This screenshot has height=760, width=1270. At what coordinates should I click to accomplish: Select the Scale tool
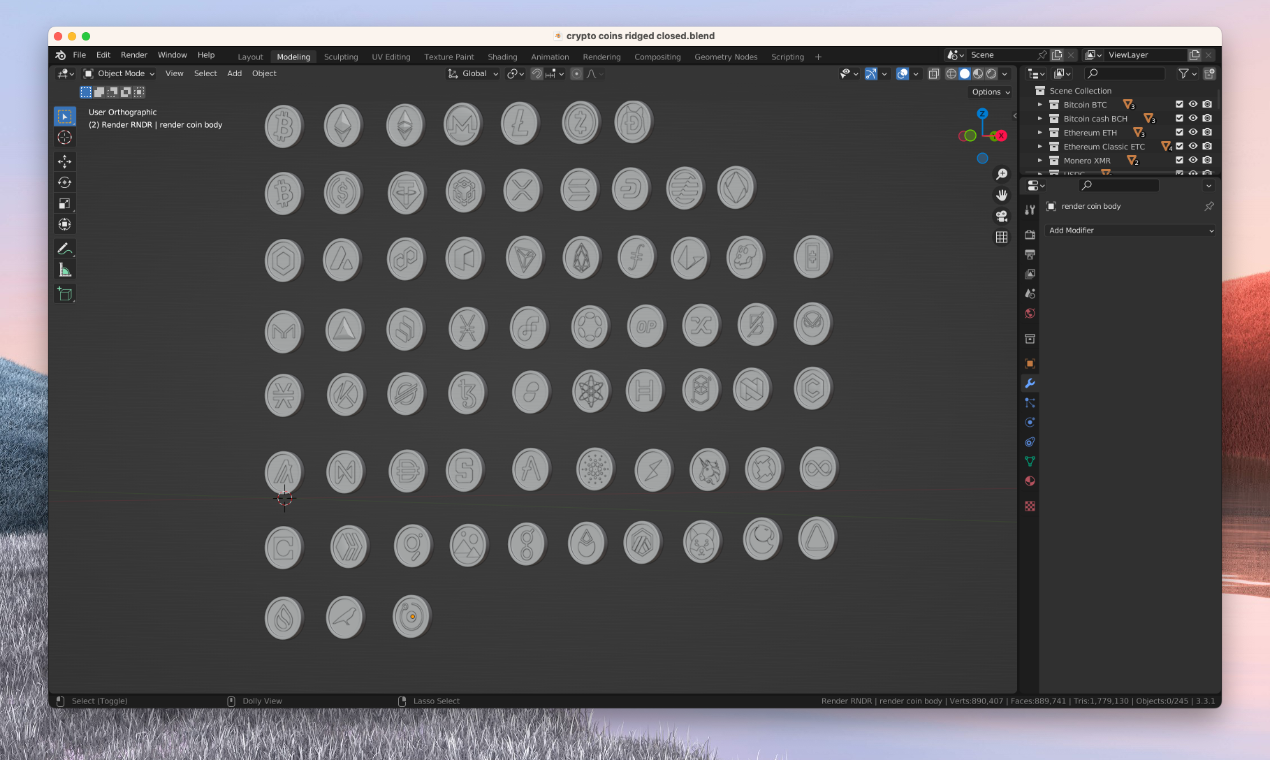pos(65,203)
